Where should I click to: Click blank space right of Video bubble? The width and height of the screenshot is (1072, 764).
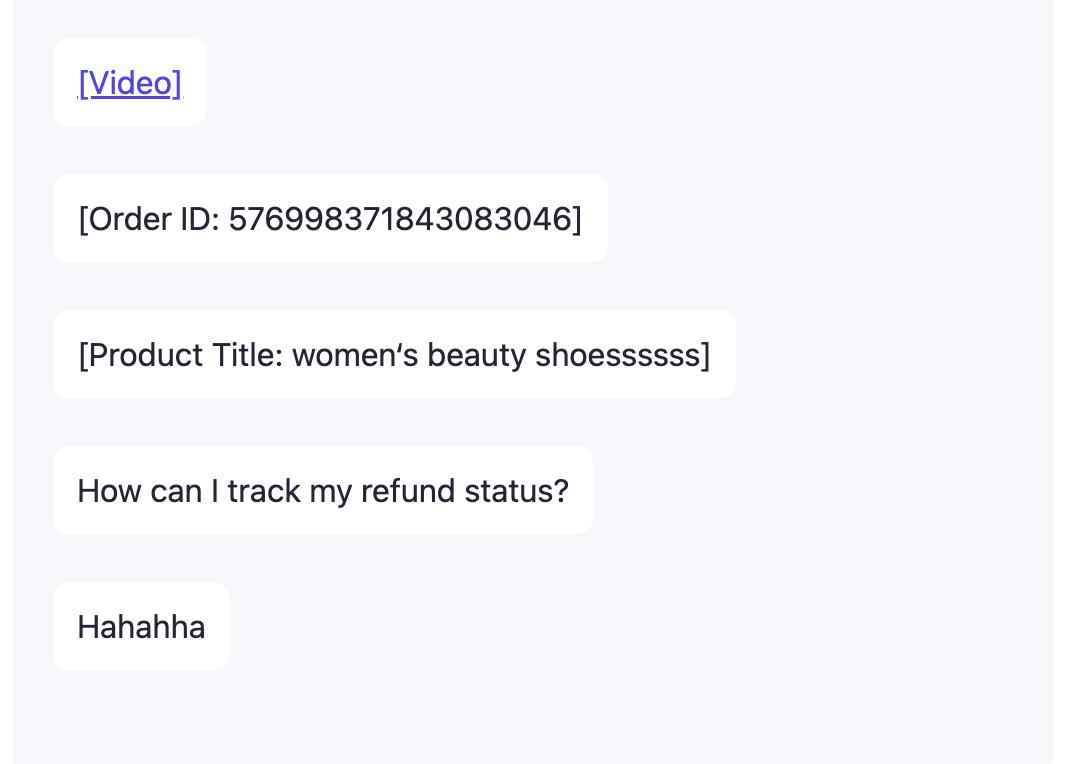(600, 83)
